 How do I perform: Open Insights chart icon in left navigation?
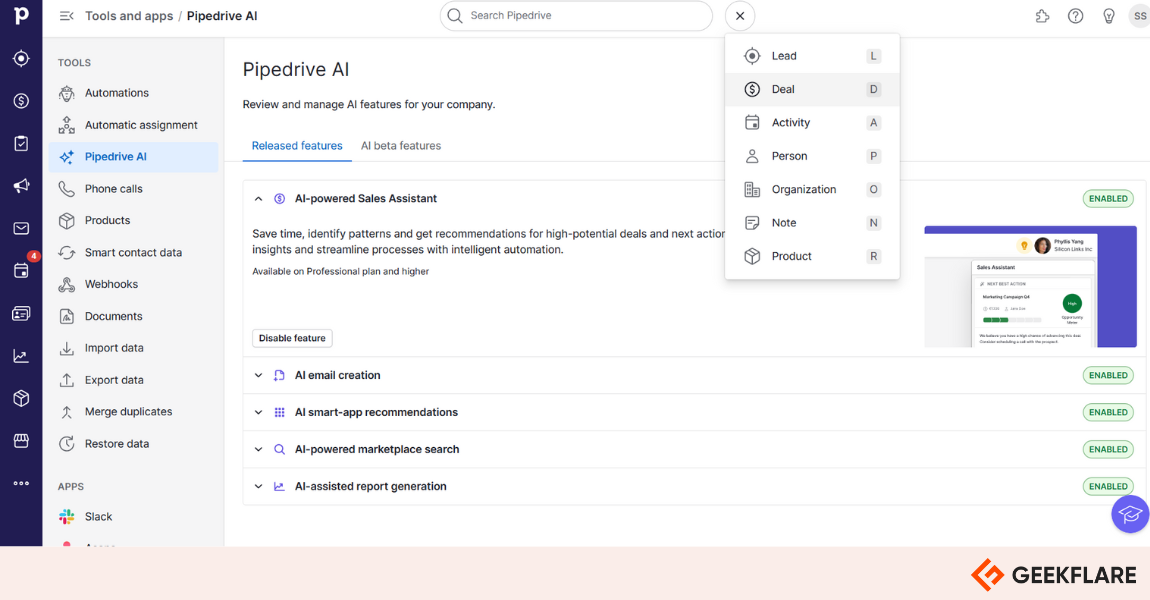tap(21, 356)
